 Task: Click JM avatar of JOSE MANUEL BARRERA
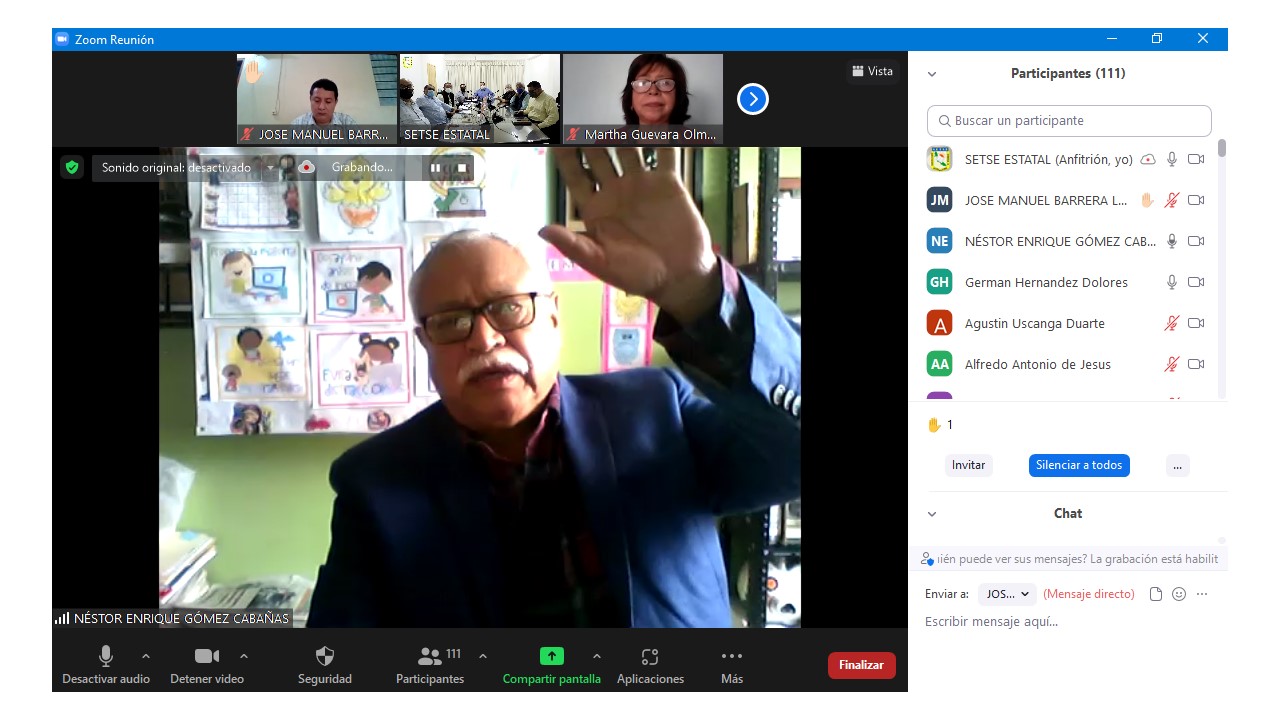coord(939,200)
